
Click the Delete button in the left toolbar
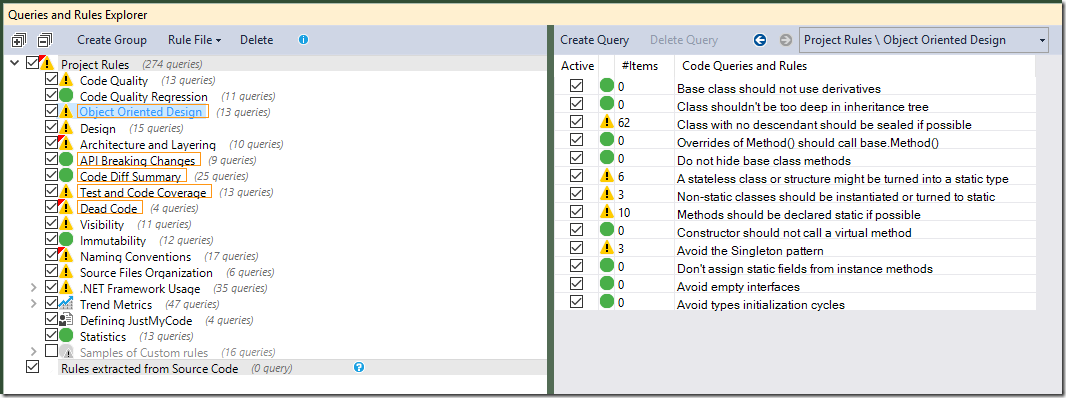[x=256, y=40]
